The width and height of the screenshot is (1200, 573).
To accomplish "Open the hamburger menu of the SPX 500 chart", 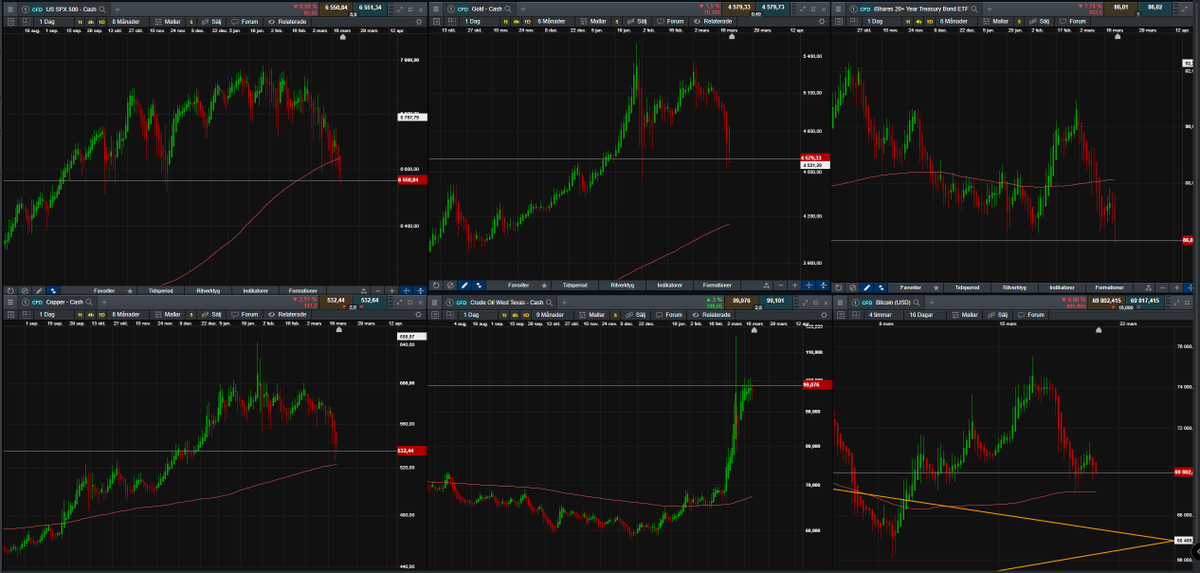I will [10, 9].
